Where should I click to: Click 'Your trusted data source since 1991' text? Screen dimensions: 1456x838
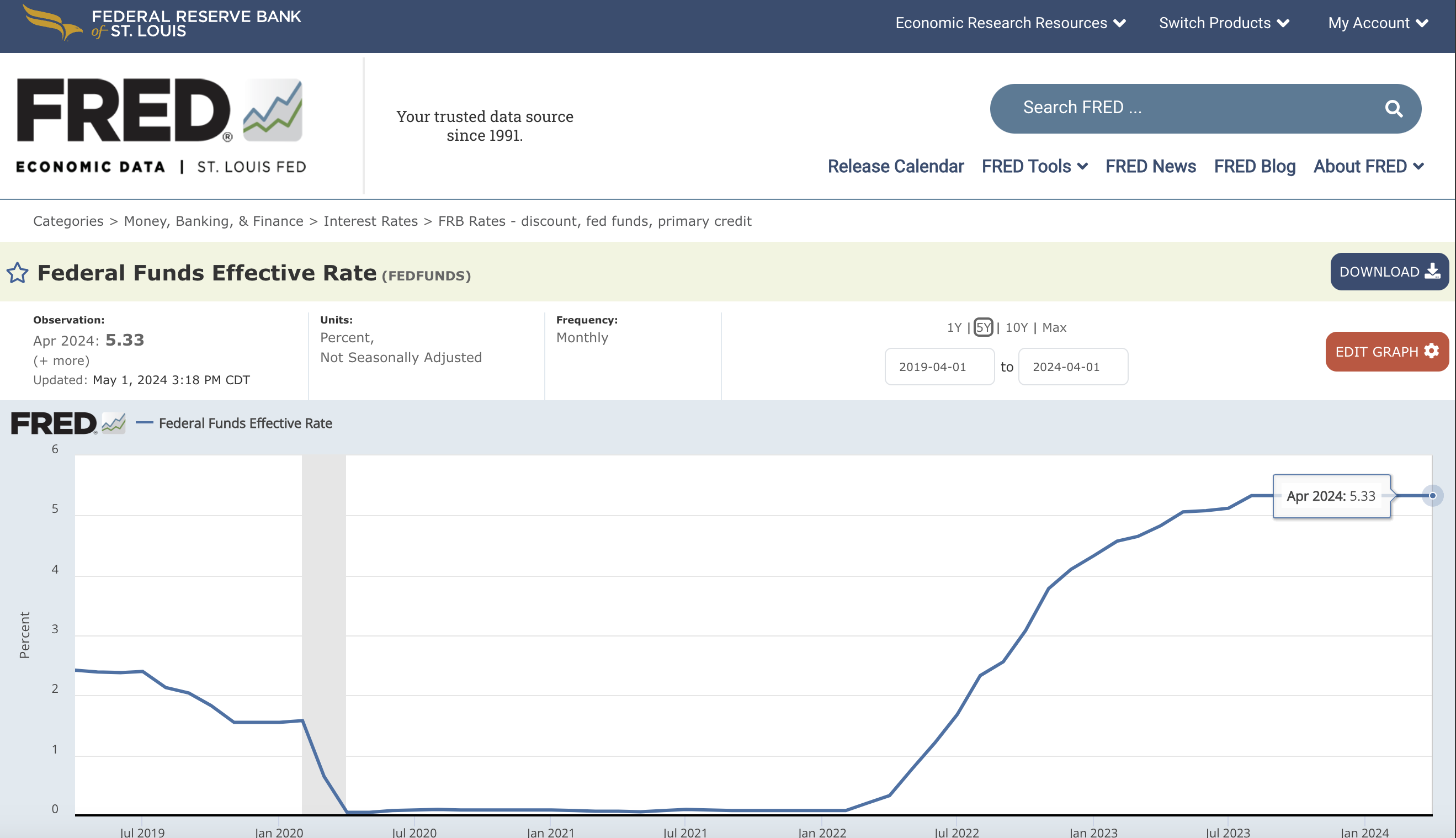pyautogui.click(x=485, y=125)
